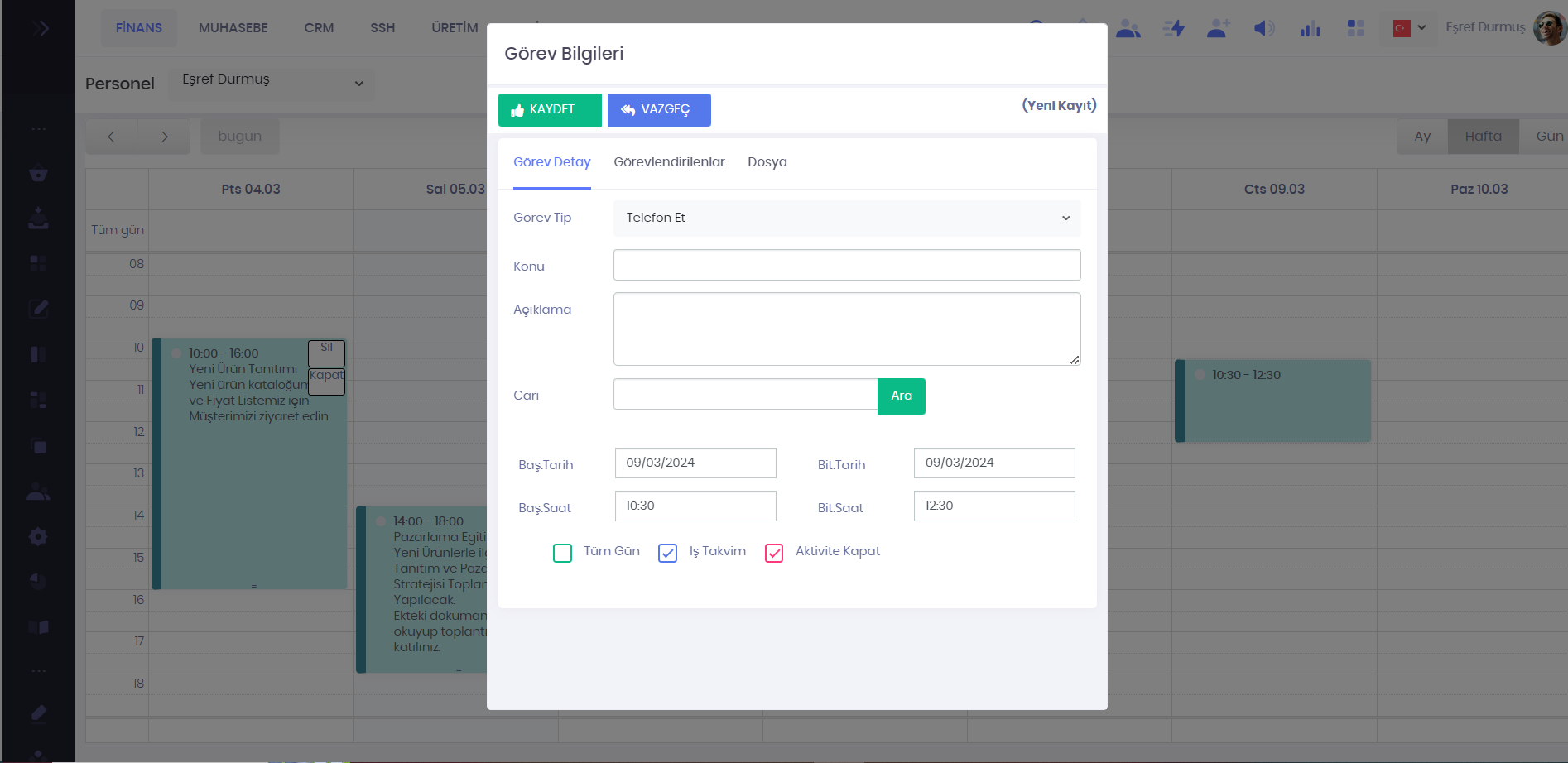Click the thumbs-up icon on KAYDET

pos(517,110)
